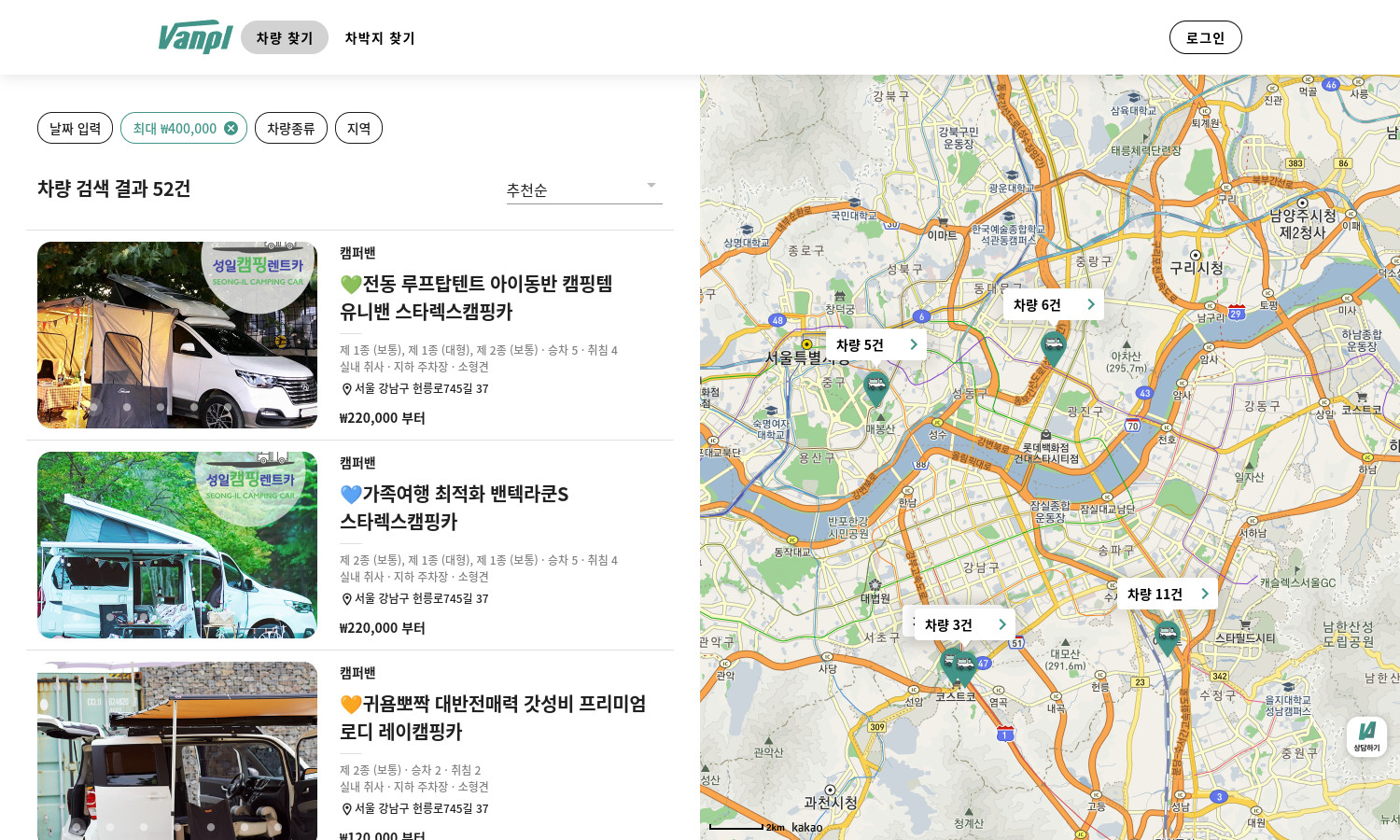Expand the 차량 11건 map cluster label
1400x840 pixels.
click(x=1167, y=595)
